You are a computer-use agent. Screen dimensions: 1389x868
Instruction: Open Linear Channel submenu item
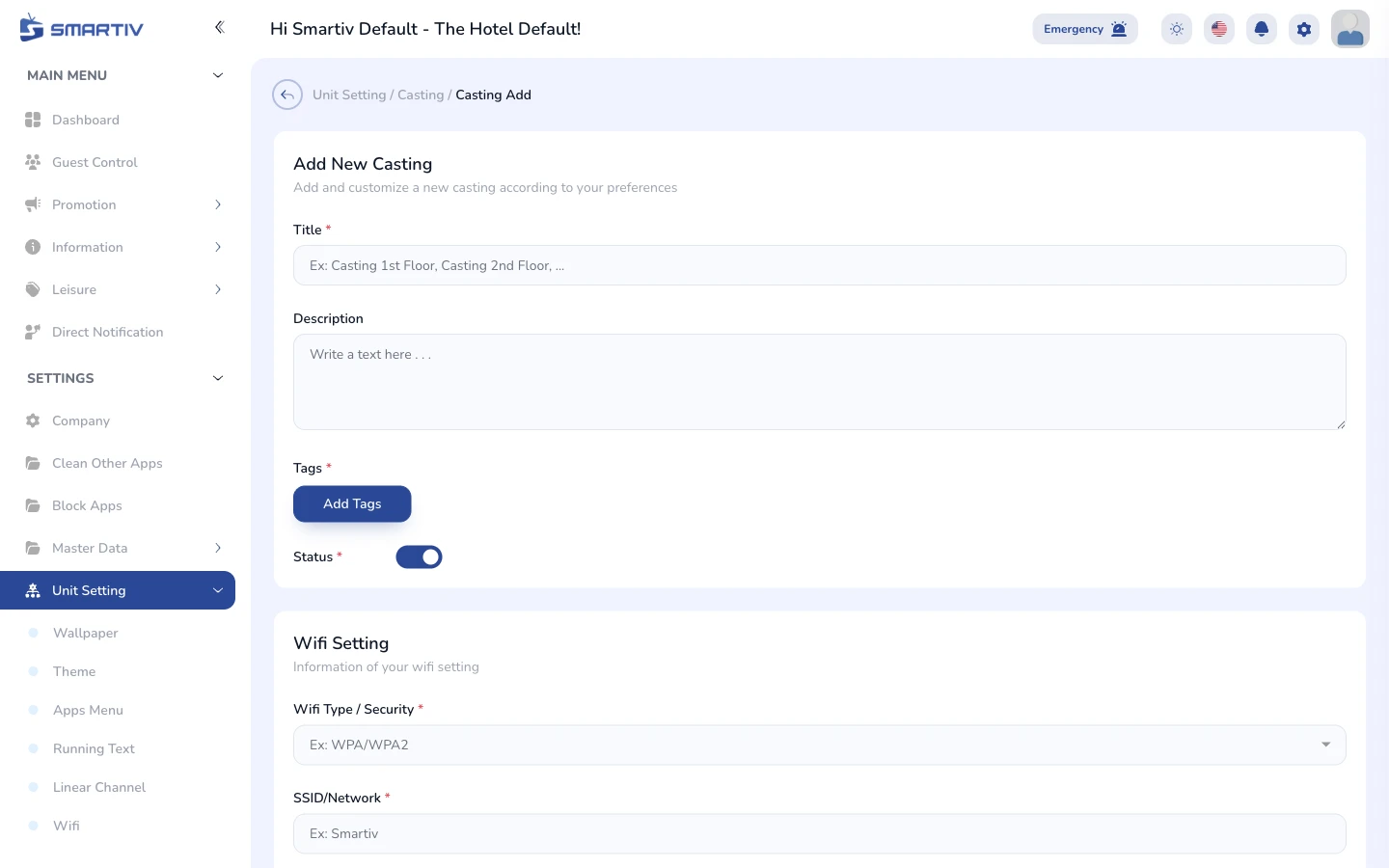[x=99, y=787]
